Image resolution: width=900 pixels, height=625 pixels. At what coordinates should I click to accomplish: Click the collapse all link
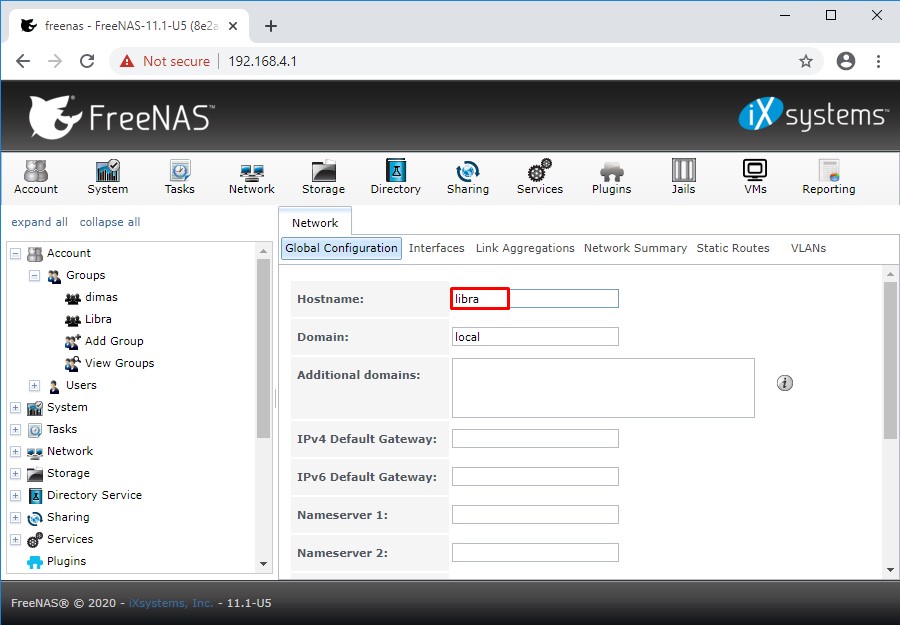pos(110,222)
